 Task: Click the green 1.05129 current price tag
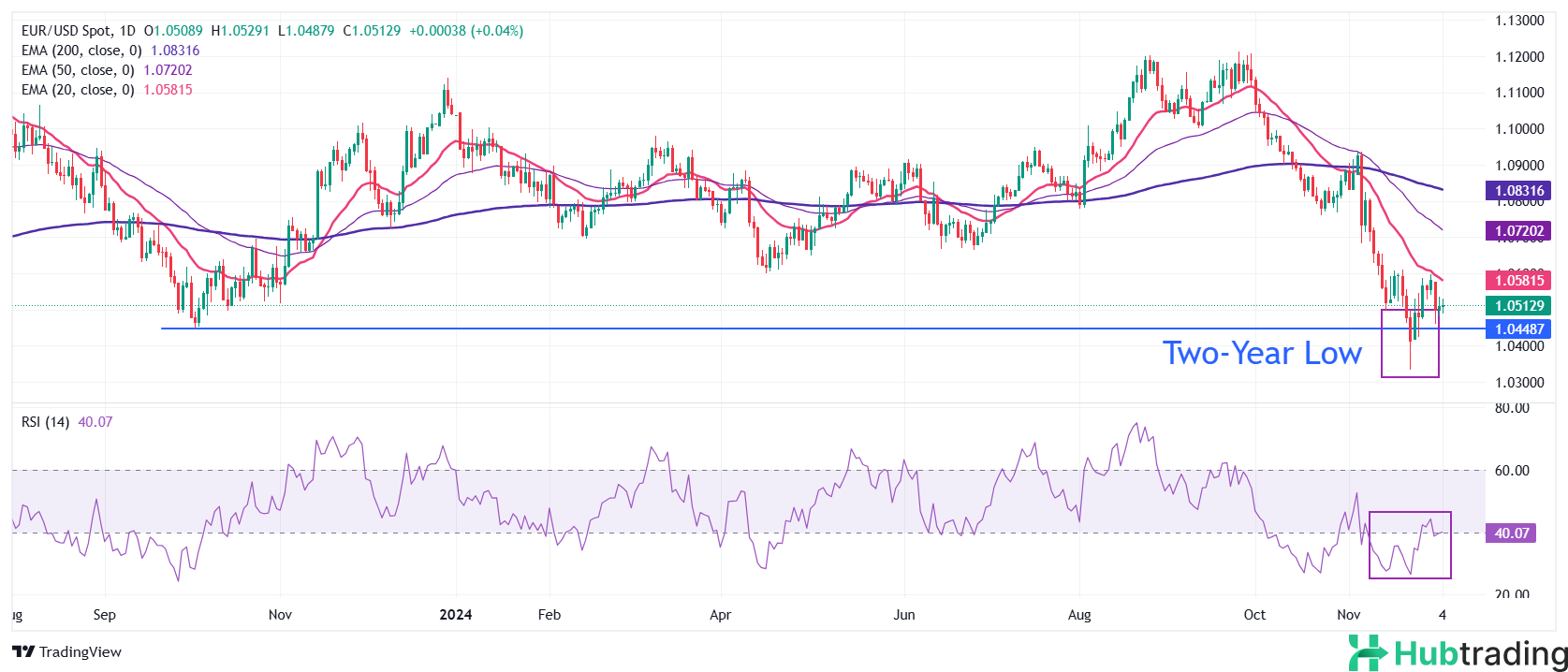(x=1518, y=305)
